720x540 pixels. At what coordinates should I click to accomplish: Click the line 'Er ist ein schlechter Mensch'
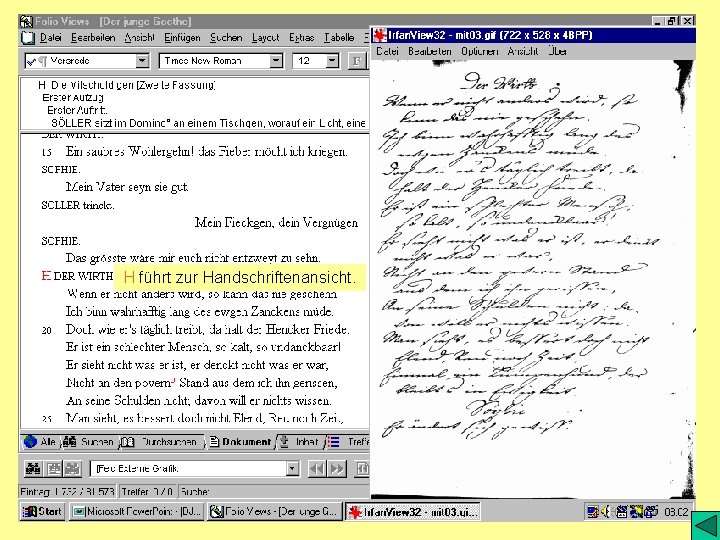[203, 347]
